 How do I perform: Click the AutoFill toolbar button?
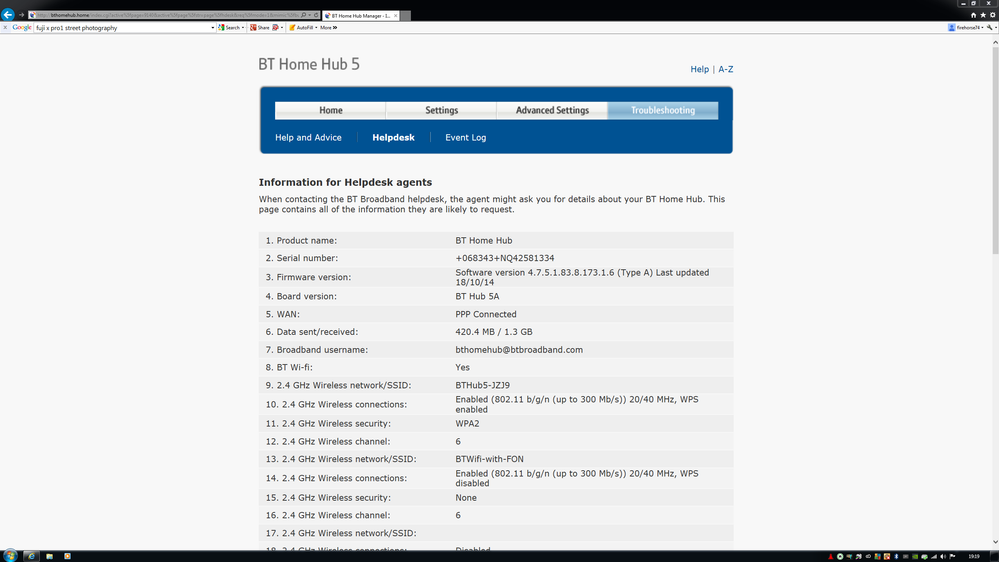pos(303,27)
